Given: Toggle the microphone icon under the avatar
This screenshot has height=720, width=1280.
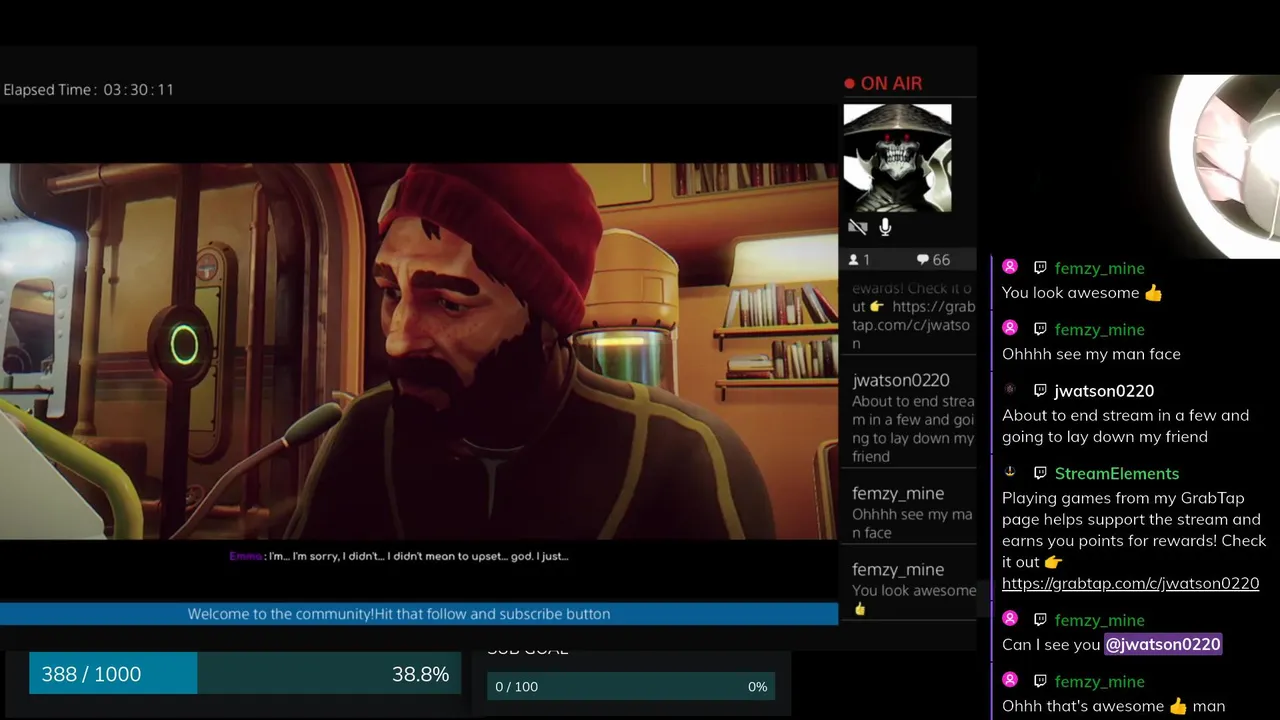Looking at the screenshot, I should coord(885,228).
